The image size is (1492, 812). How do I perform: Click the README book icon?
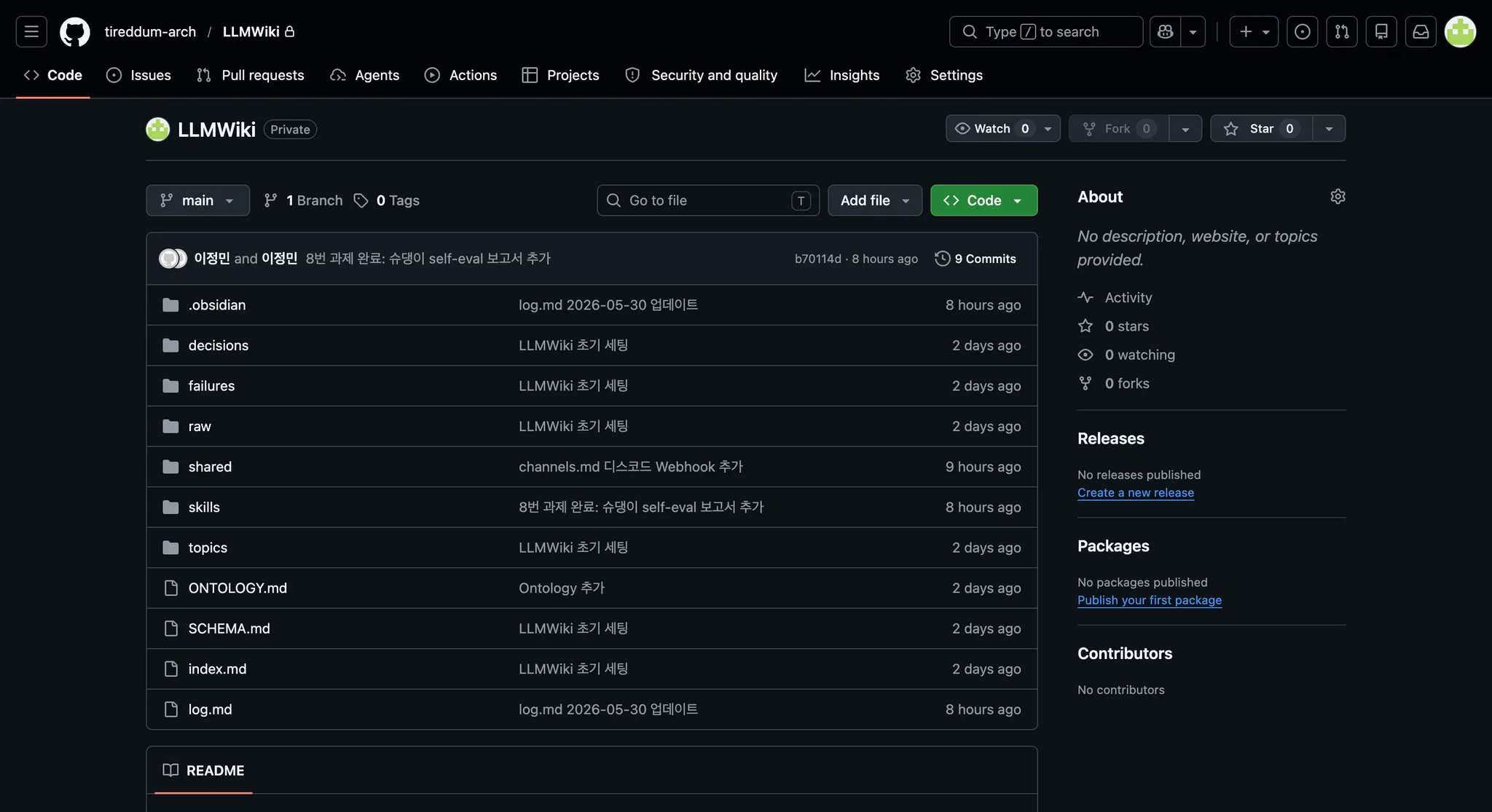[x=170, y=770]
